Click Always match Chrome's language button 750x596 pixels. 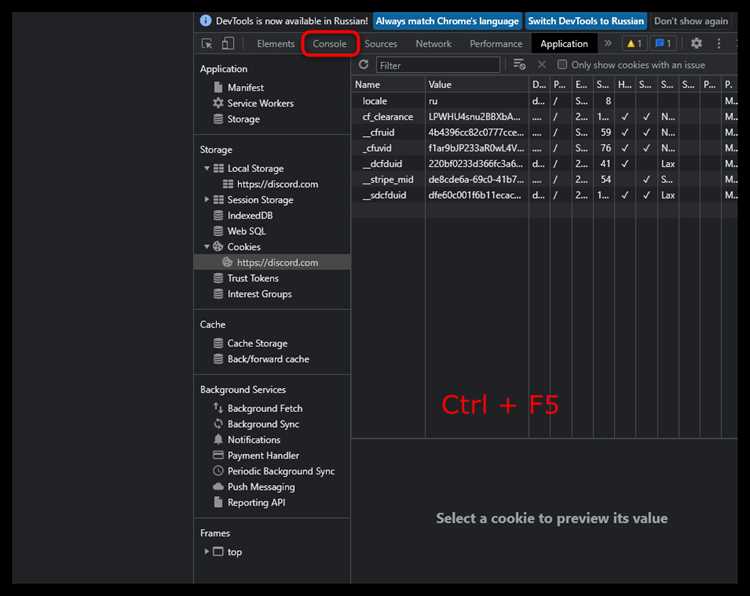tap(447, 21)
